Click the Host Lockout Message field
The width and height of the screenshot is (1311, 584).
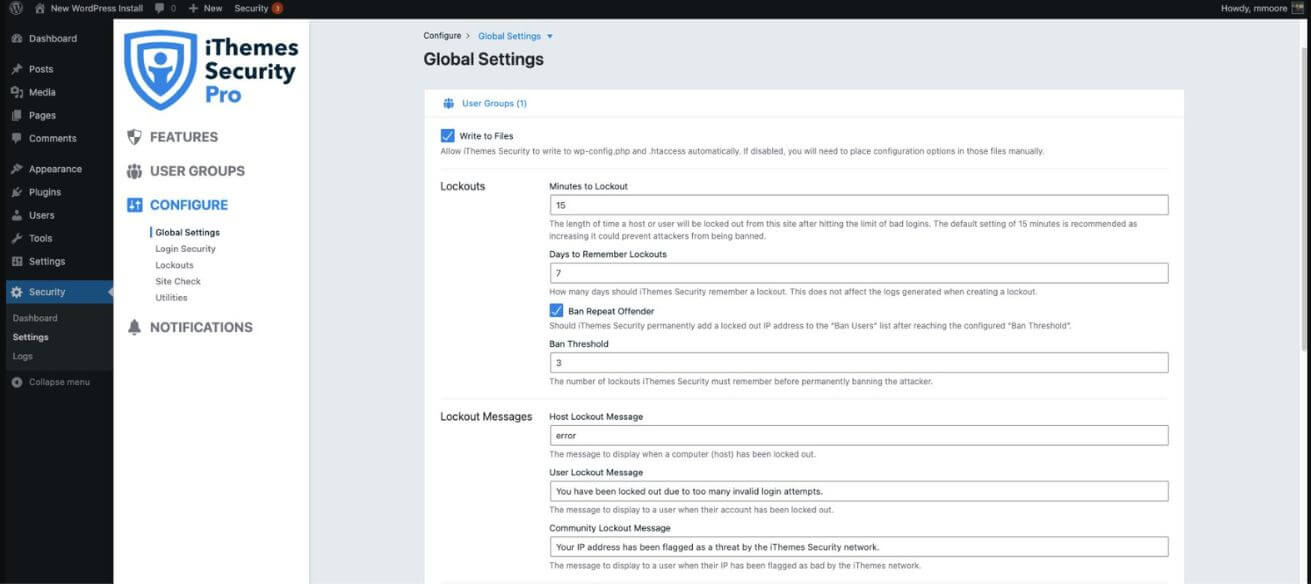pos(859,435)
